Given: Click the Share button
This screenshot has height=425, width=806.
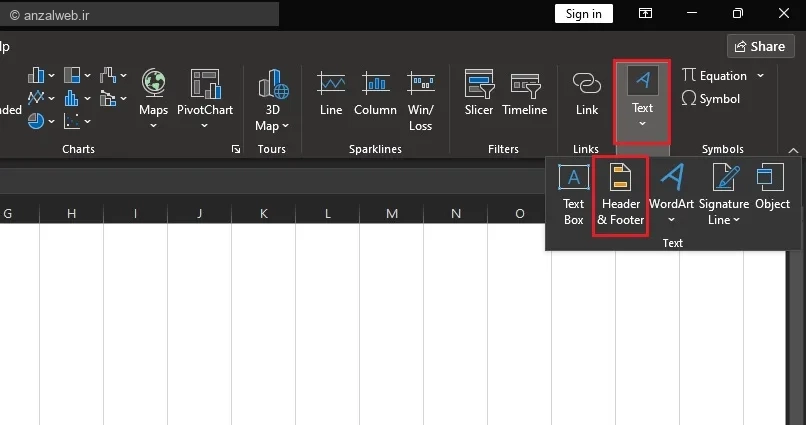Looking at the screenshot, I should click(x=760, y=46).
